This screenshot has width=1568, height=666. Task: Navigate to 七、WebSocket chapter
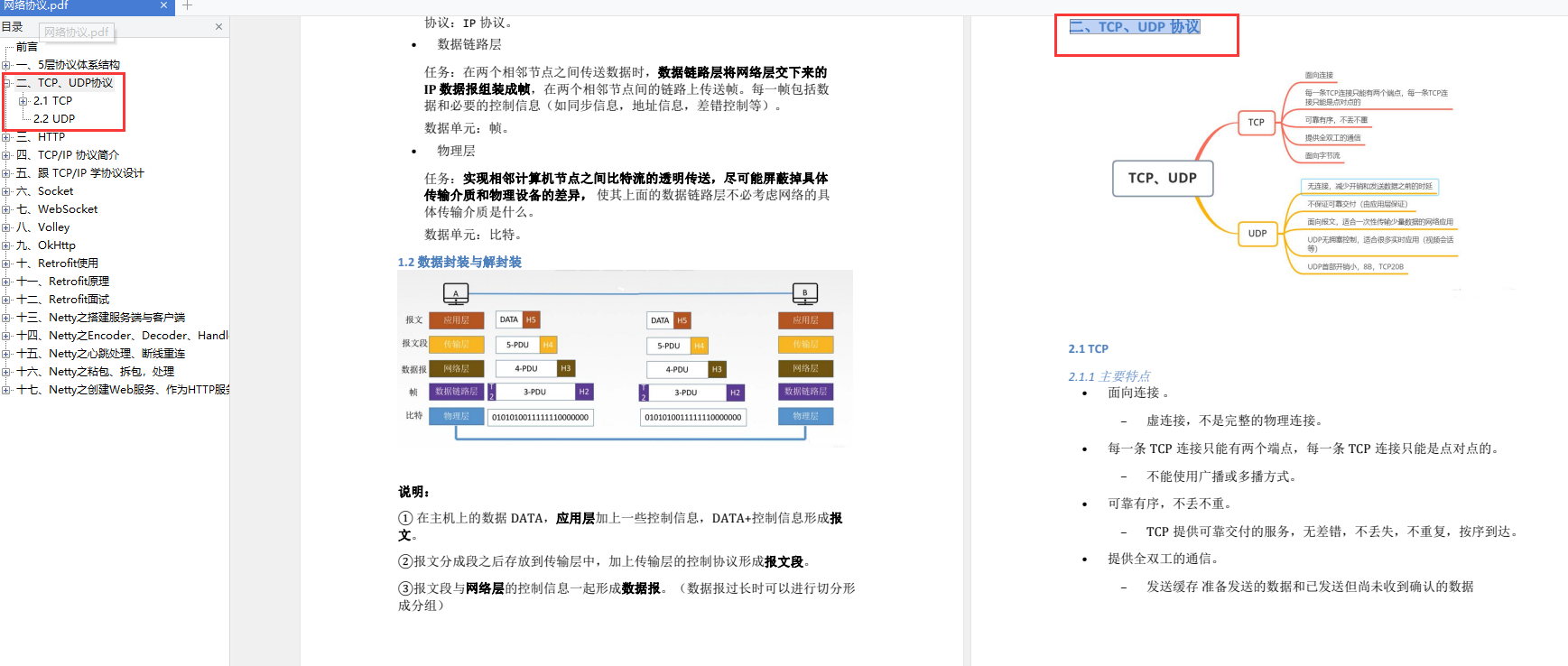57,209
